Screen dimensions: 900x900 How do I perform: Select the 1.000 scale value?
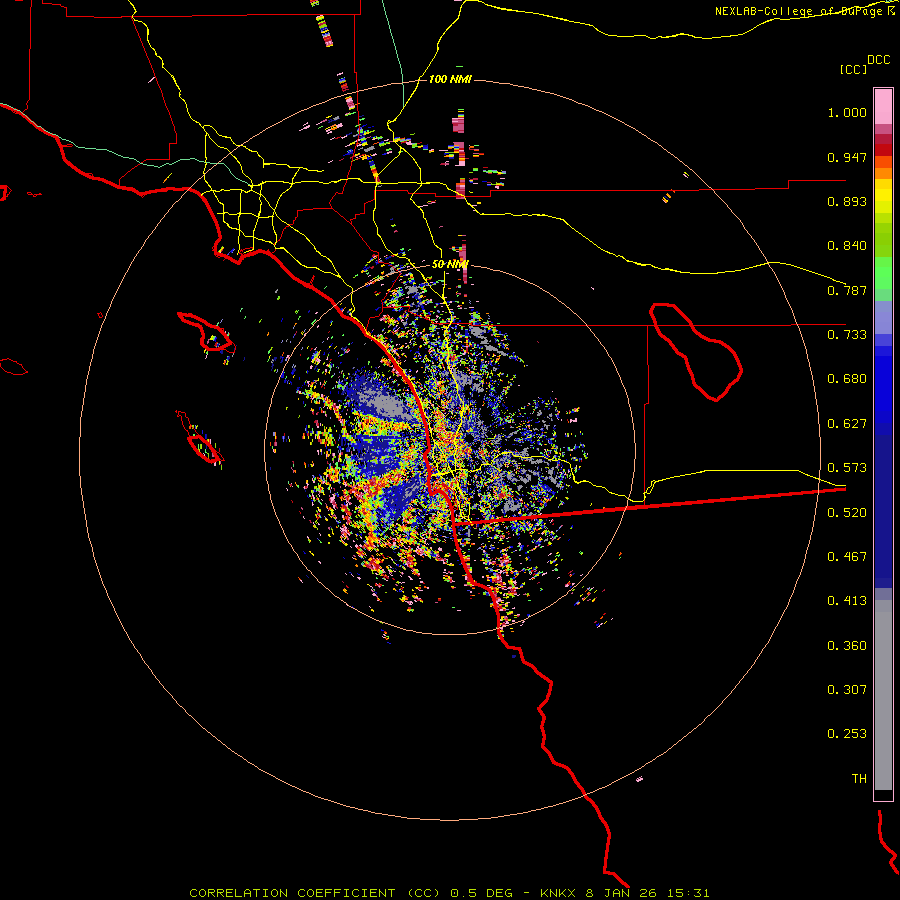847,112
